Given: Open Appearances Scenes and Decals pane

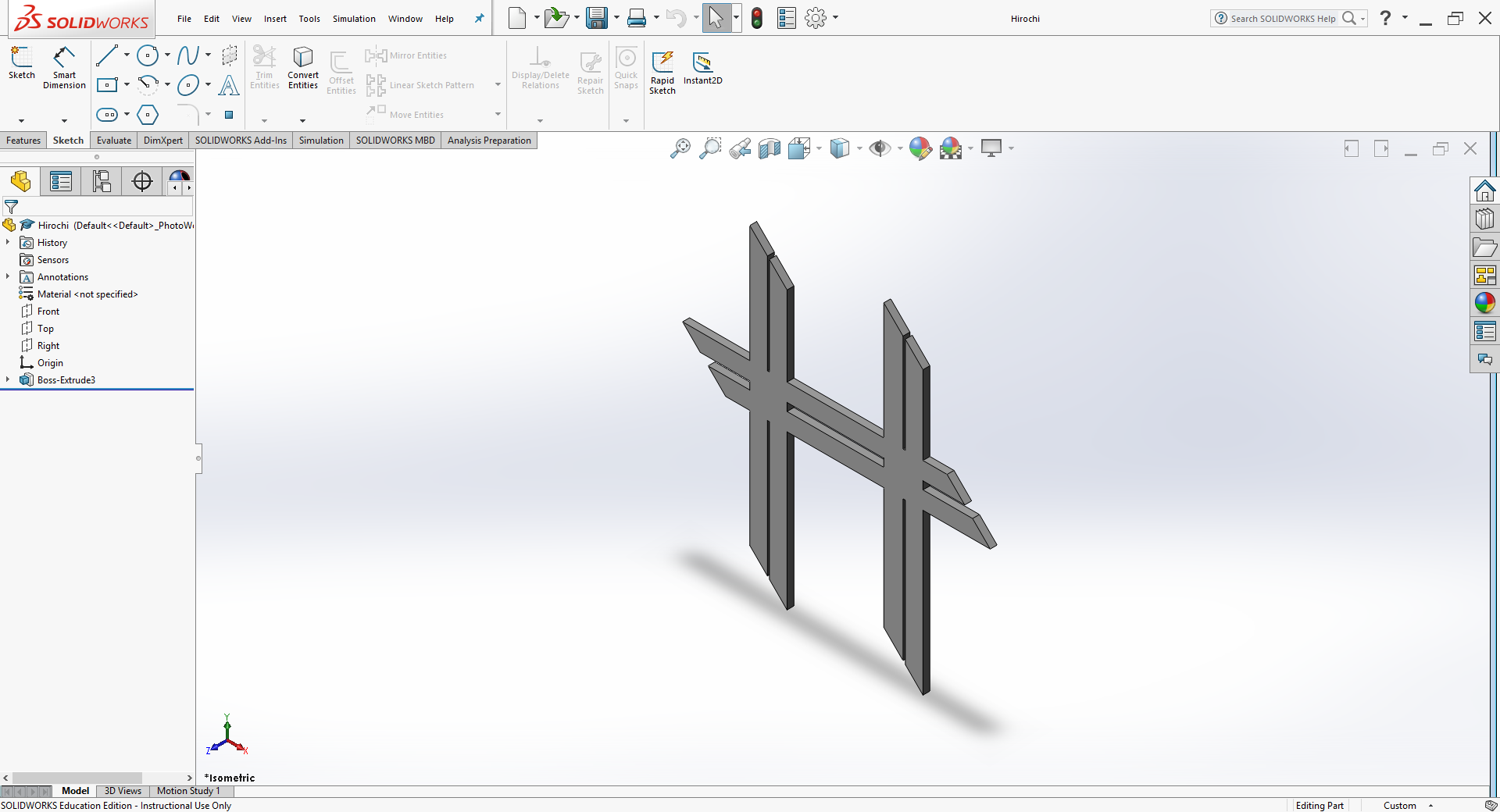Looking at the screenshot, I should 1484,303.
